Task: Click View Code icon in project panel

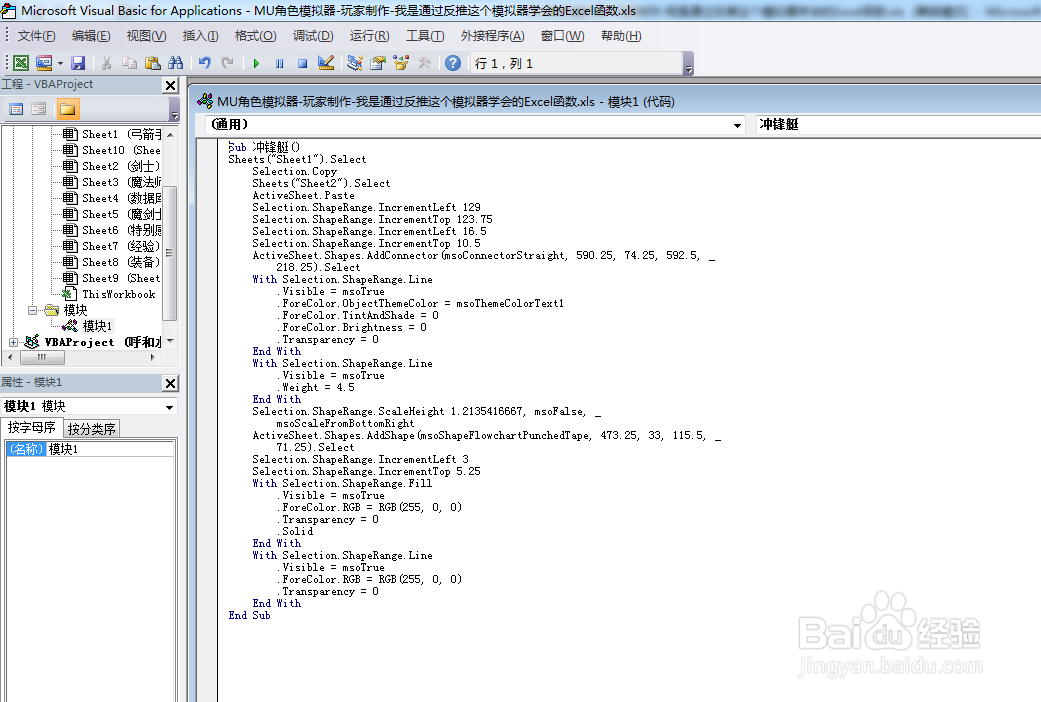Action: tap(17, 109)
